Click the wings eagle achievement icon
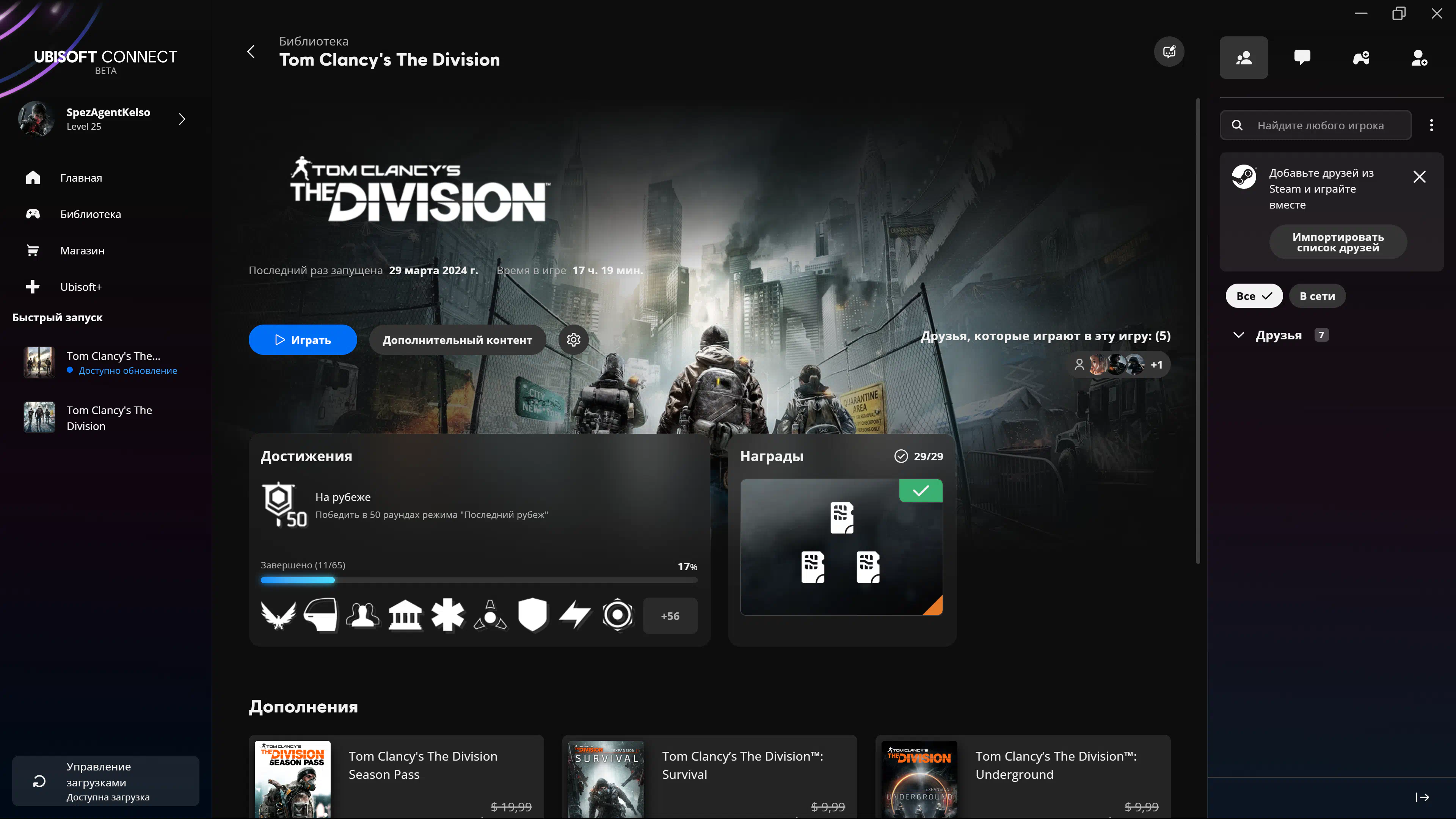1456x819 pixels. point(278,615)
